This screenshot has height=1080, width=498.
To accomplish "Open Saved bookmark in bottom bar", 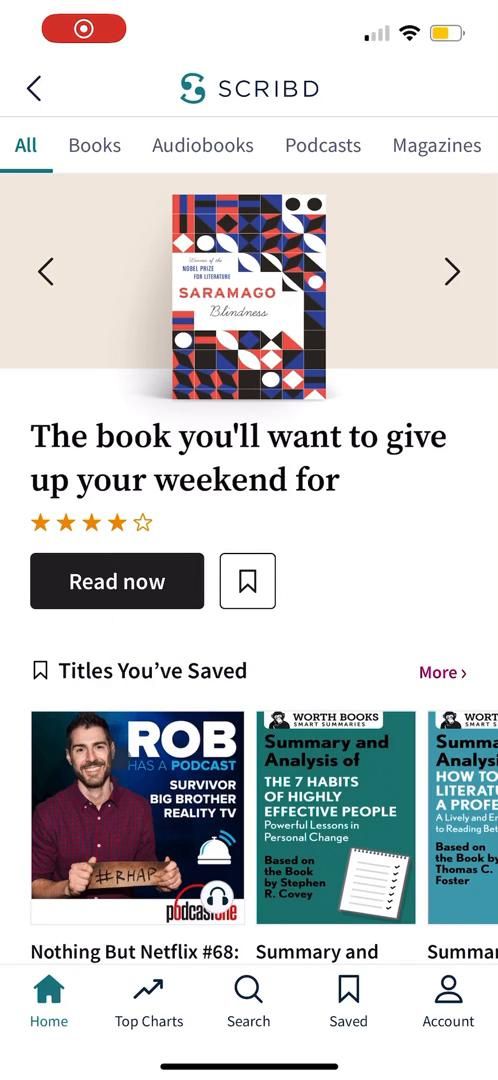I will click(349, 991).
